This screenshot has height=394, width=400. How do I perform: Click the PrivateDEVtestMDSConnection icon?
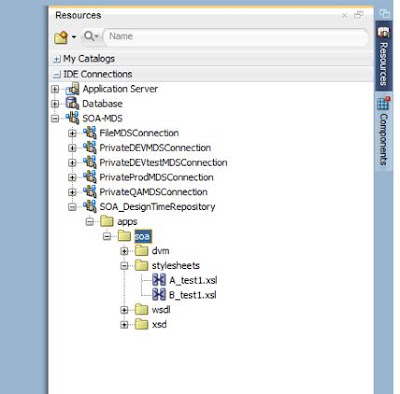click(x=90, y=162)
